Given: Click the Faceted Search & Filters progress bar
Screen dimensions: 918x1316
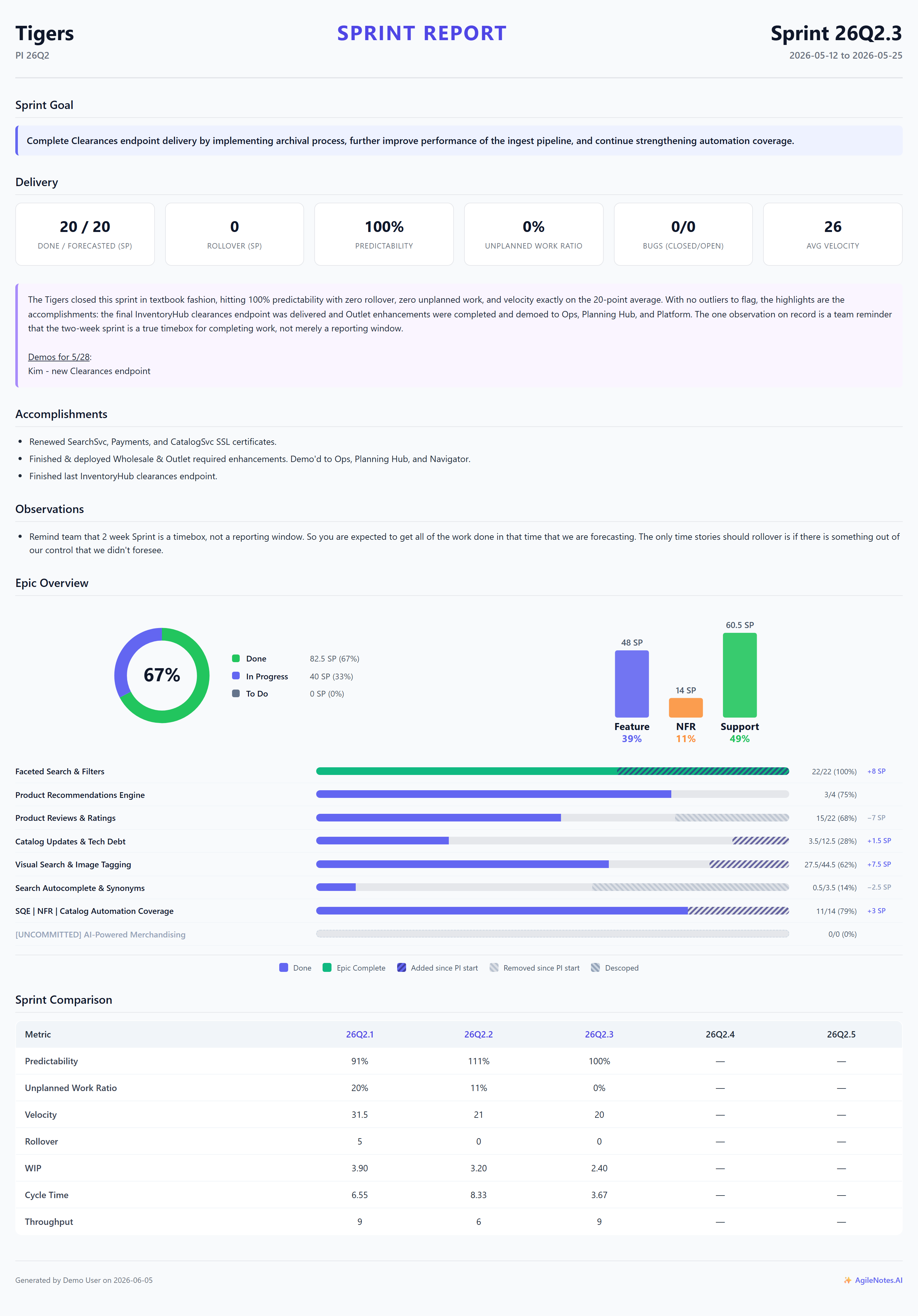Looking at the screenshot, I should click(x=552, y=771).
